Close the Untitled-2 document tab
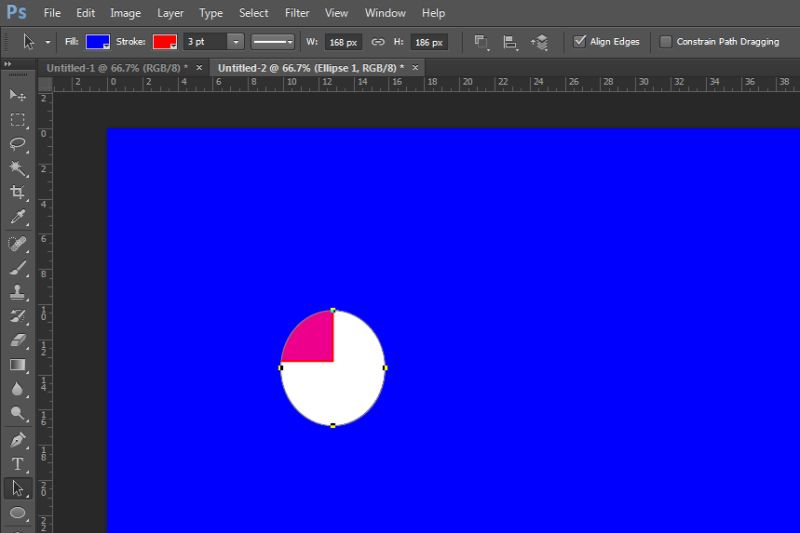The height and width of the screenshot is (533, 800). 415,67
